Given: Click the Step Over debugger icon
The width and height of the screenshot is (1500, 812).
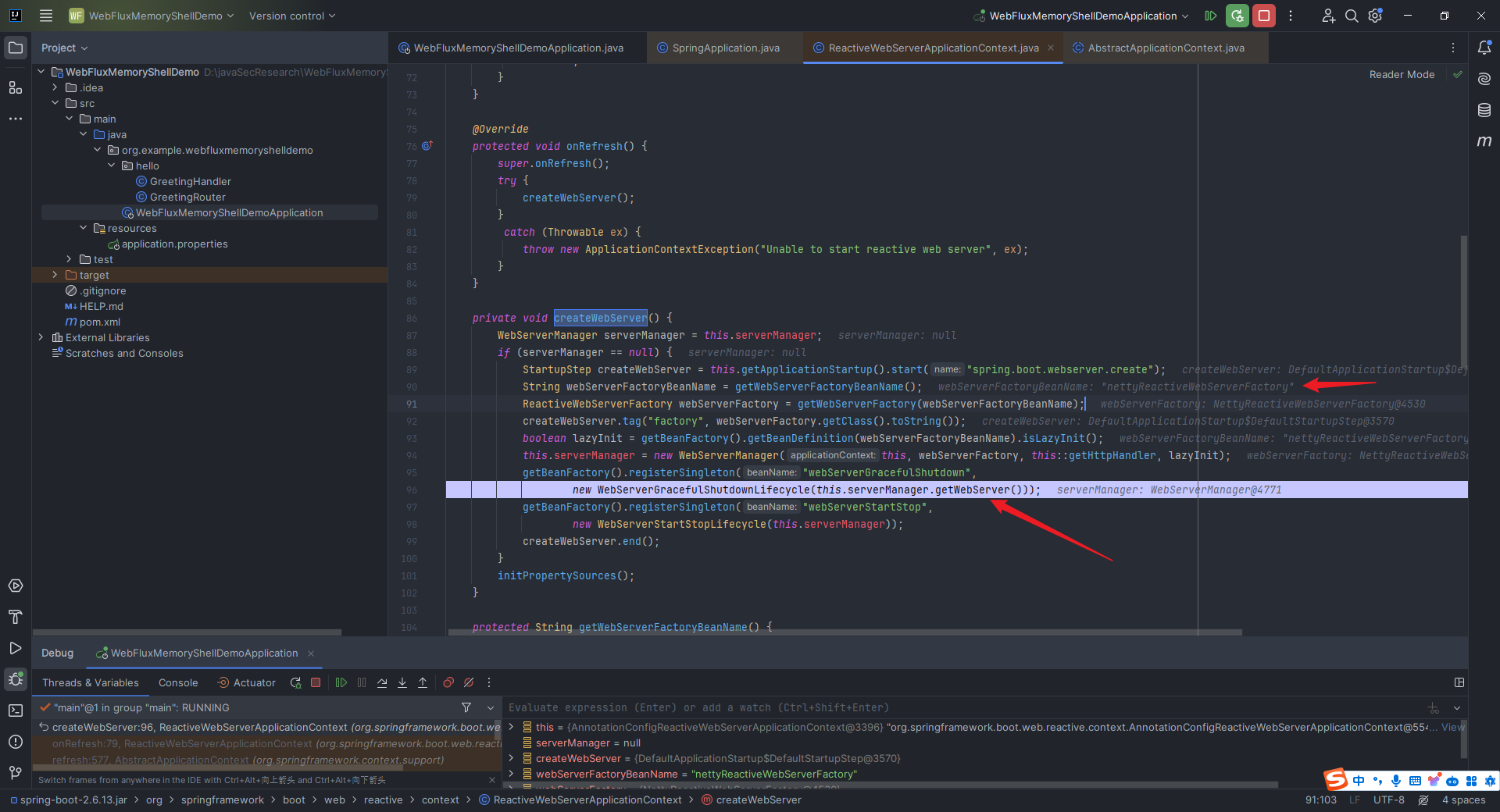Looking at the screenshot, I should (382, 682).
